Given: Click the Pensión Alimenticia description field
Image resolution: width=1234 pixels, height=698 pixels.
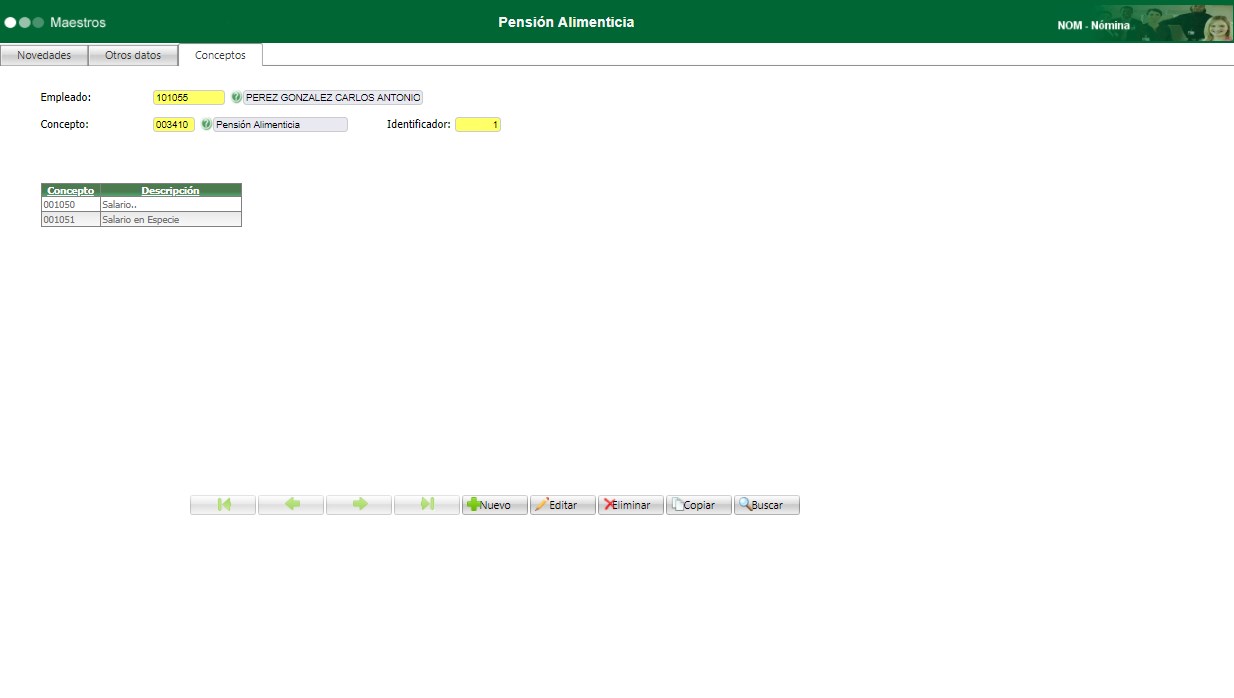Looking at the screenshot, I should [x=281, y=125].
